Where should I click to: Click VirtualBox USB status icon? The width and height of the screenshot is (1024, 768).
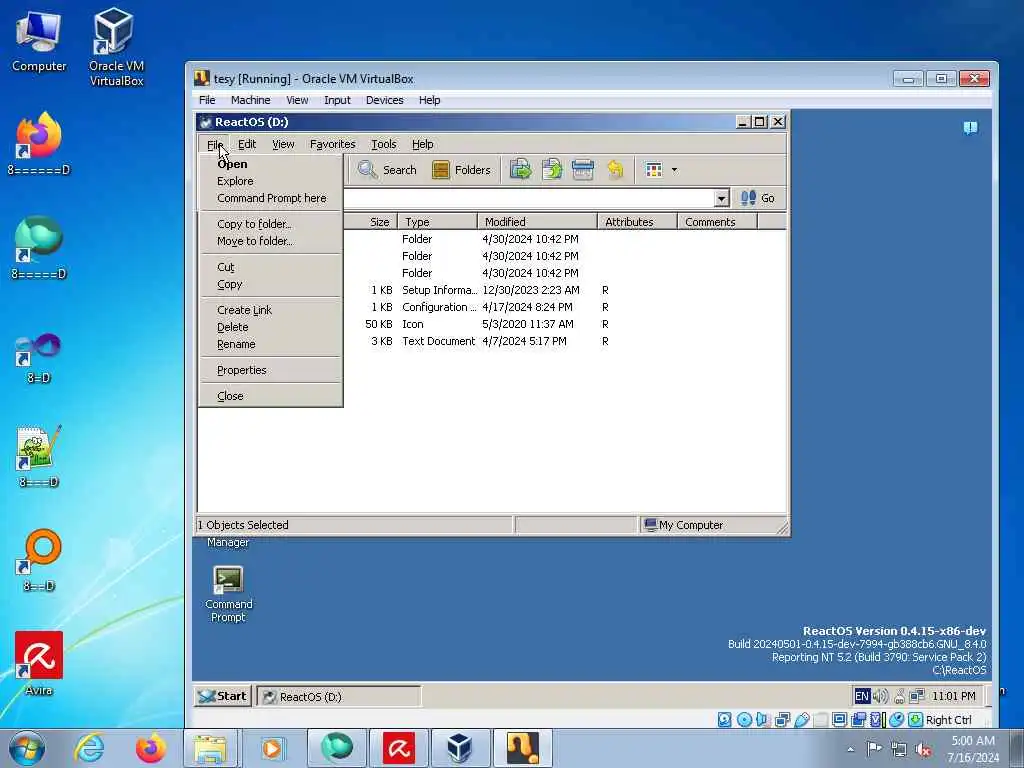[802, 720]
